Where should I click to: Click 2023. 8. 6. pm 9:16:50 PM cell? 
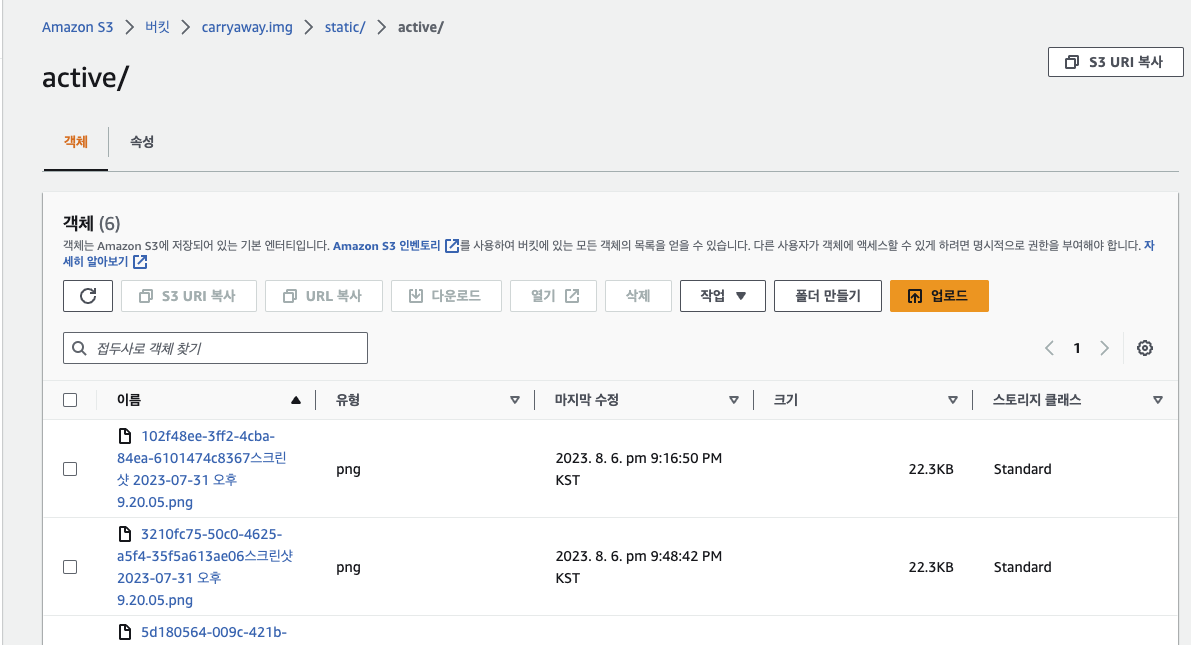click(x=639, y=469)
